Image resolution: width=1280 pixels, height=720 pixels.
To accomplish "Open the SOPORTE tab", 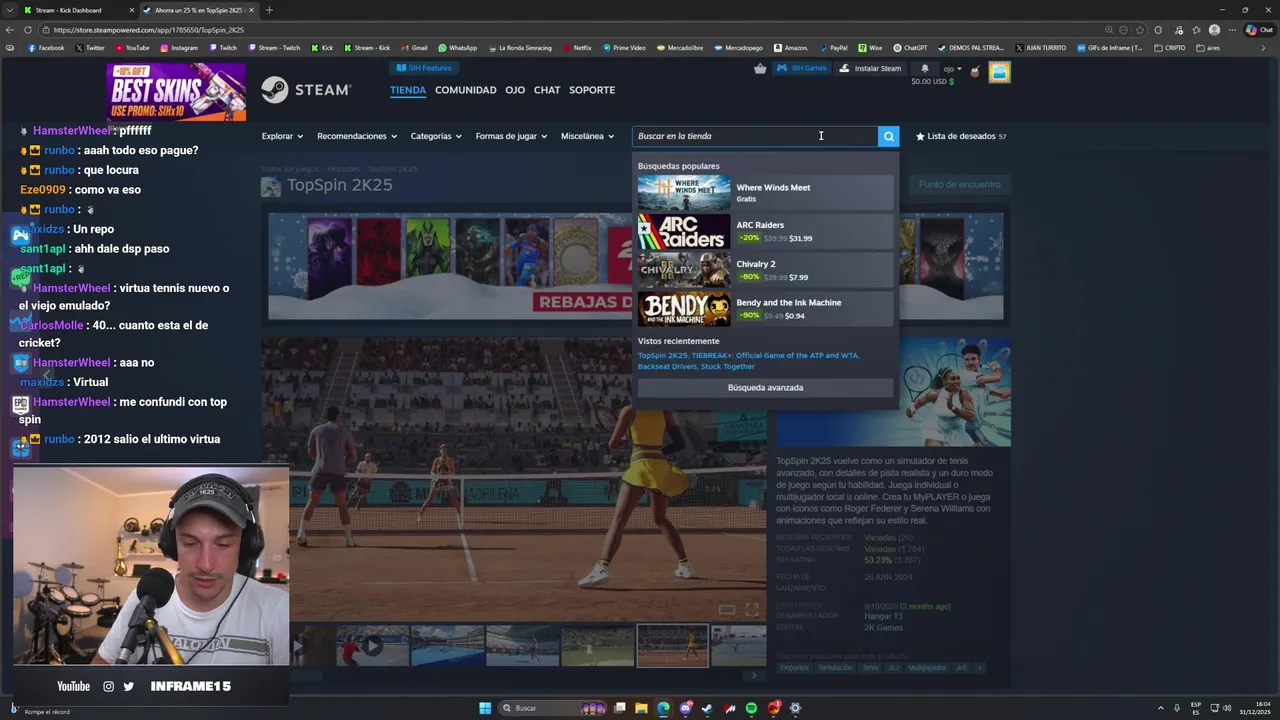I will point(592,90).
